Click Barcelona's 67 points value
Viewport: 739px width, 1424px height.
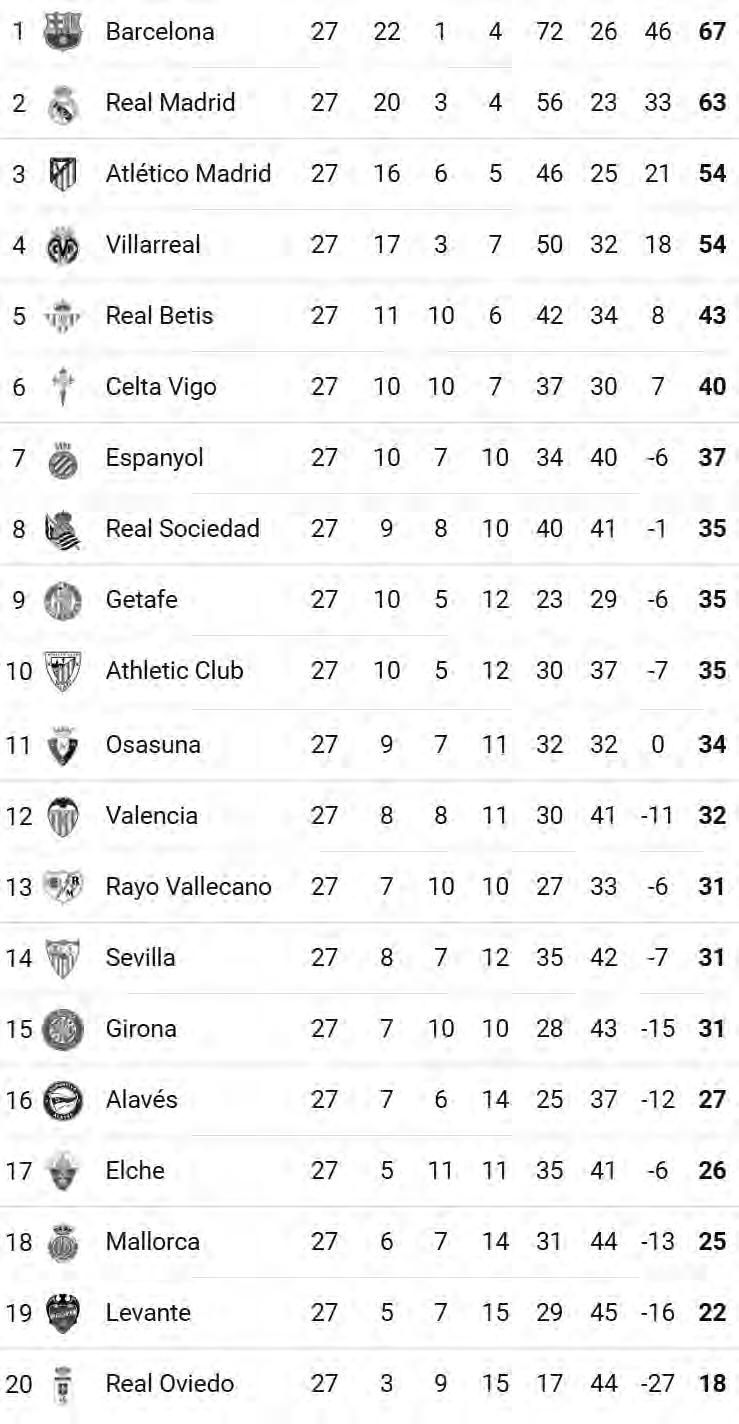[712, 31]
